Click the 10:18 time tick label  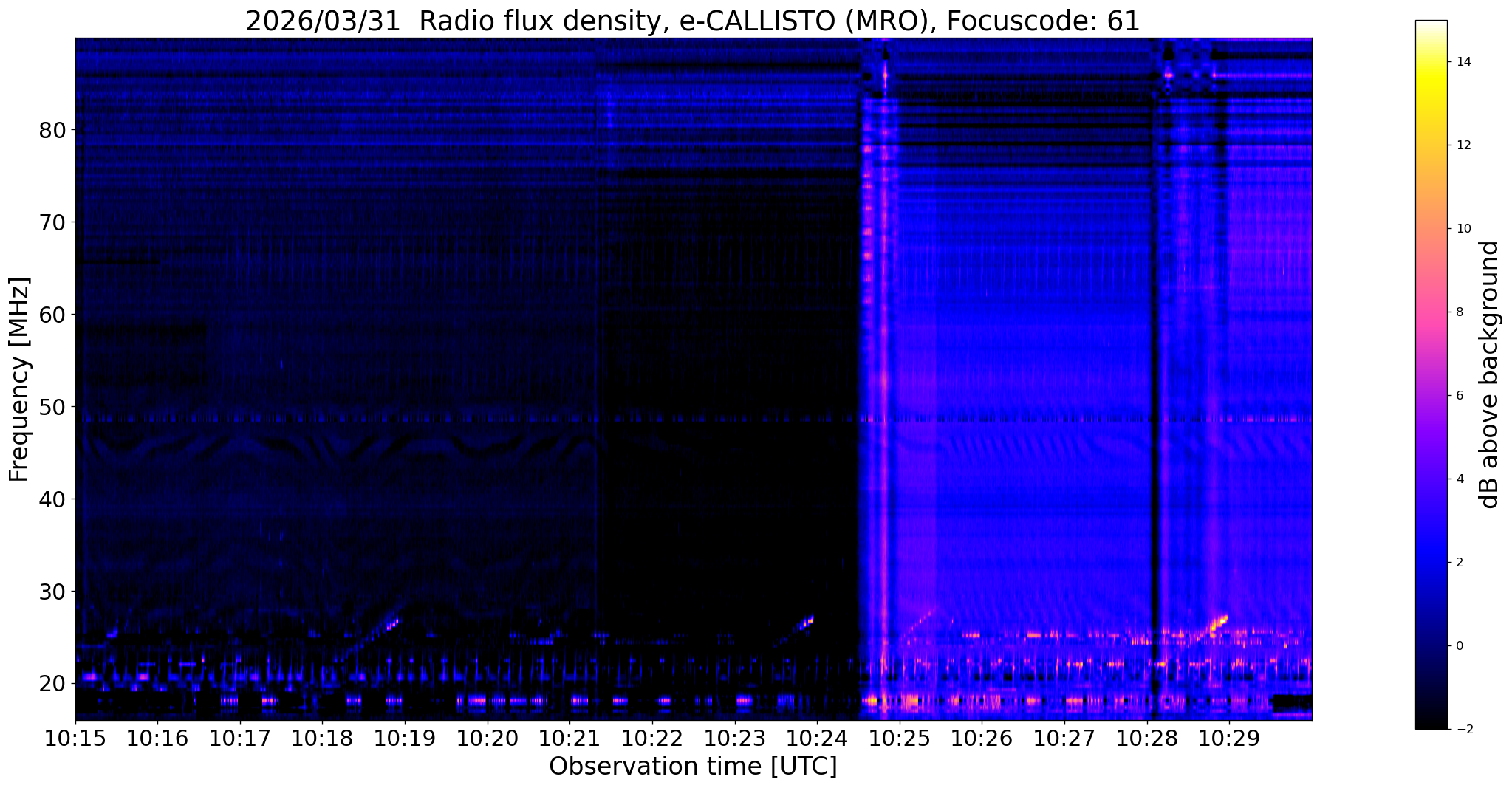[x=323, y=737]
